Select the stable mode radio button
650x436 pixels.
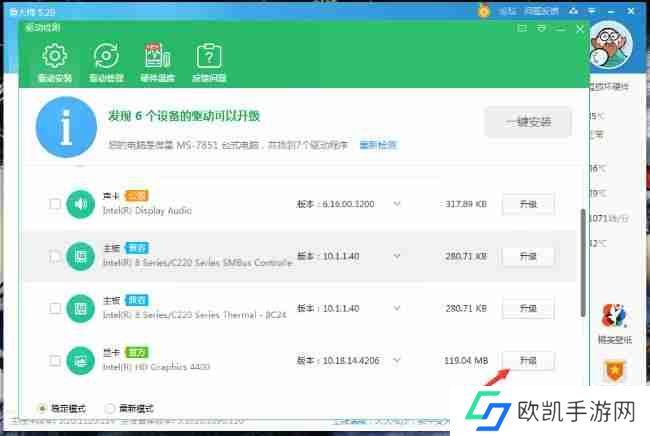(x=42, y=409)
